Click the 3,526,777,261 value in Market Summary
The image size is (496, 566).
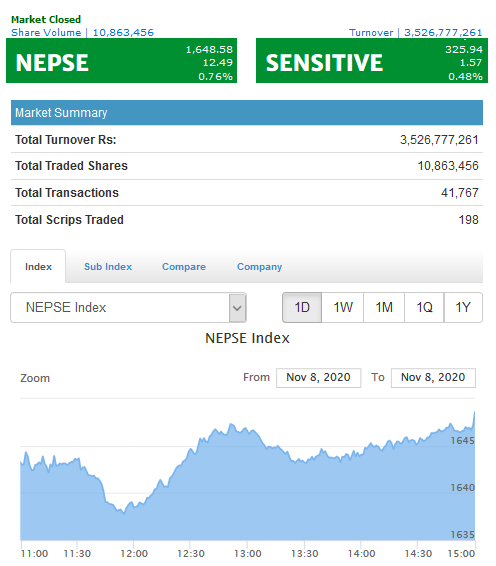pos(439,140)
